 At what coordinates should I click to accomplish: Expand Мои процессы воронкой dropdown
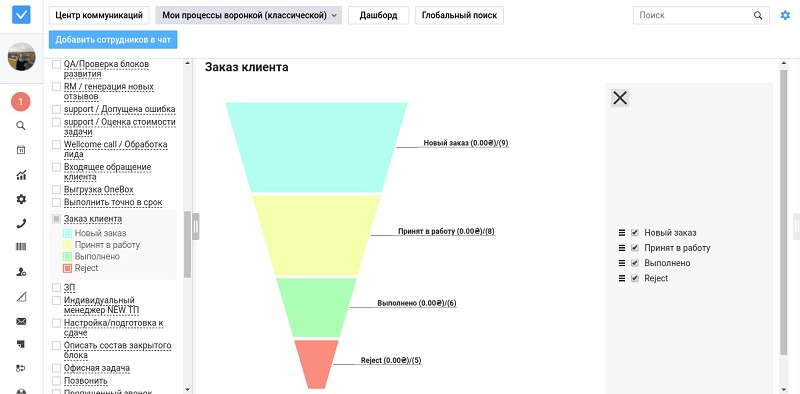coord(248,15)
